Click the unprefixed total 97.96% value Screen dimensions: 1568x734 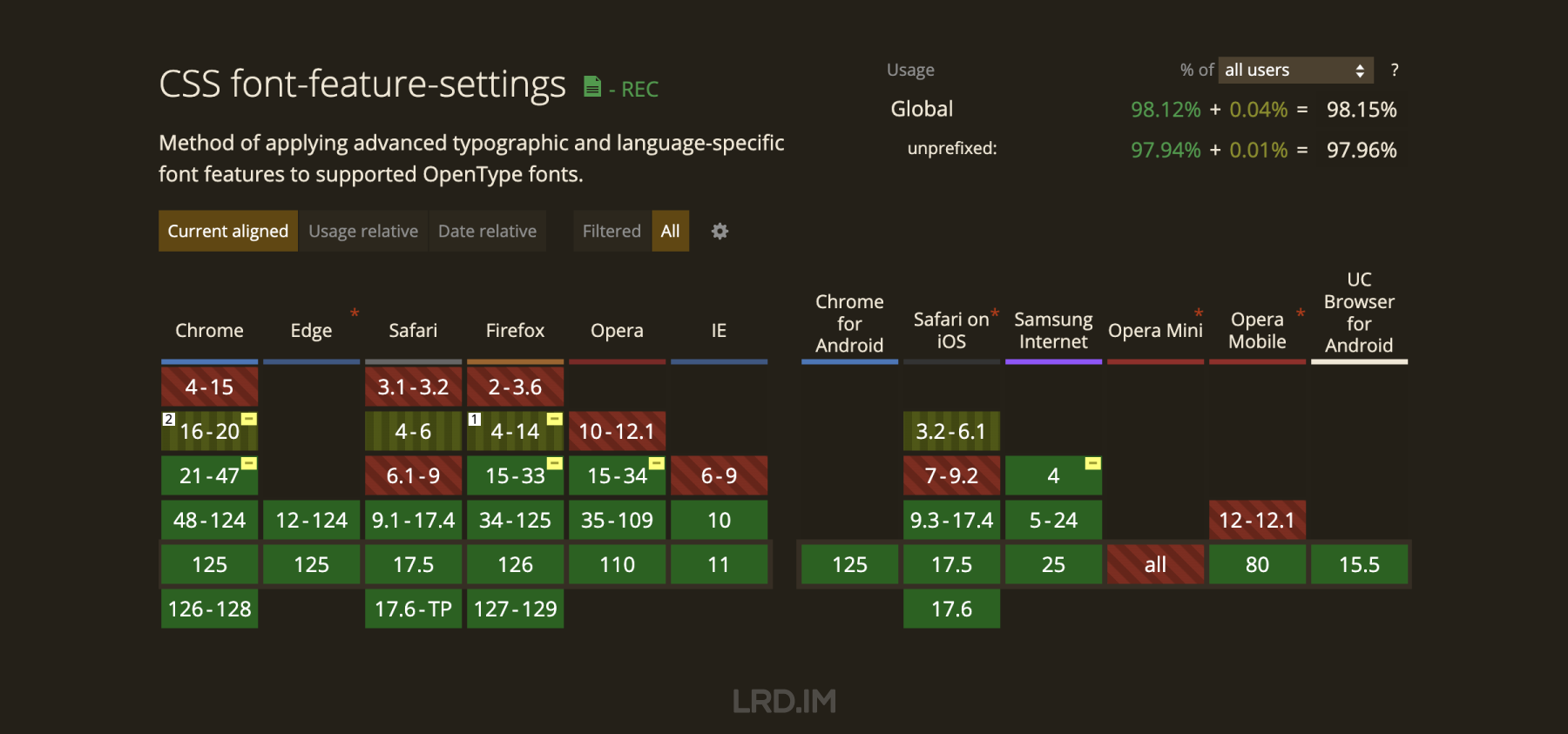click(x=1362, y=150)
